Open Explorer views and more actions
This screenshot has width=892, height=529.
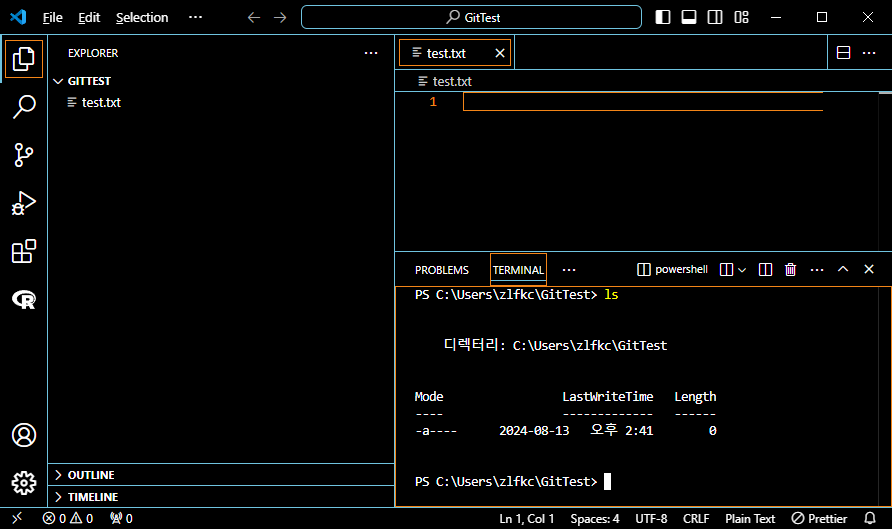[371, 53]
